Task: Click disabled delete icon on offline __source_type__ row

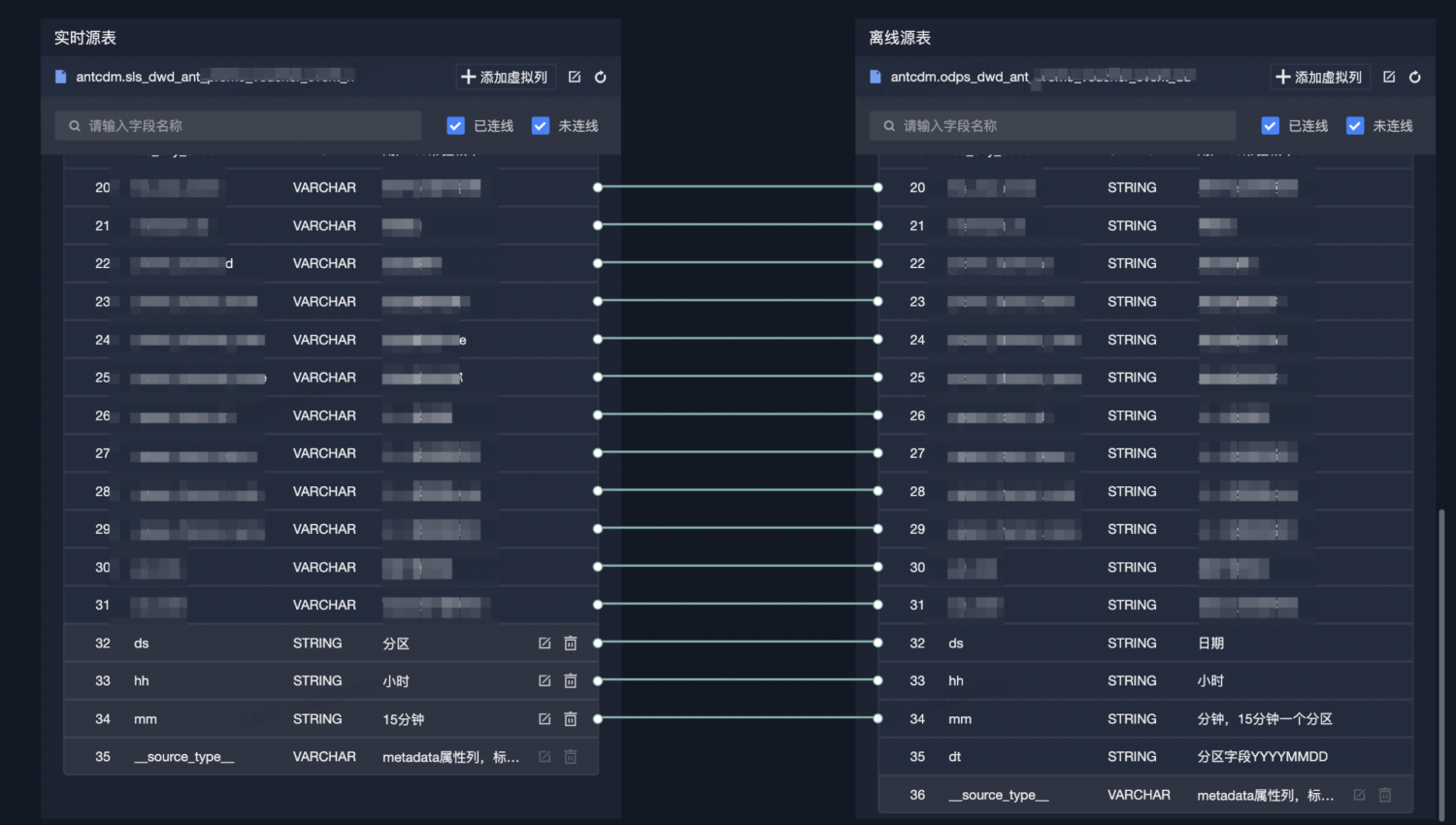Action: 1385,795
